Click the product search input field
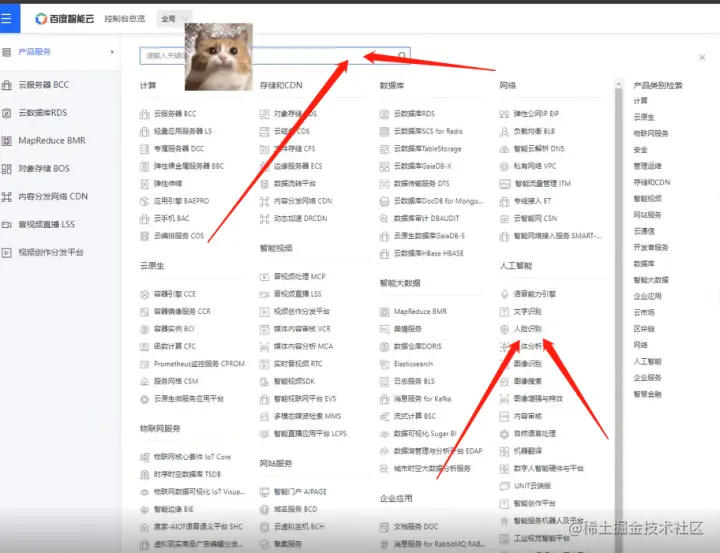This screenshot has height=553, width=720. pos(275,56)
